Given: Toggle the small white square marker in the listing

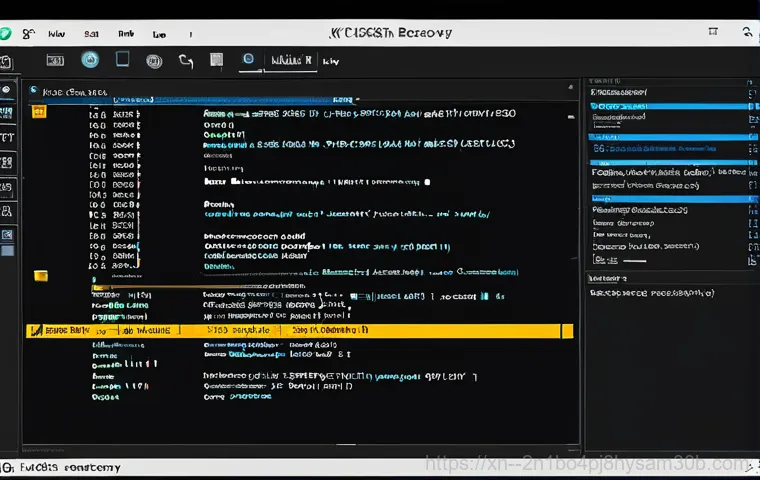Looking at the screenshot, I should [427, 183].
